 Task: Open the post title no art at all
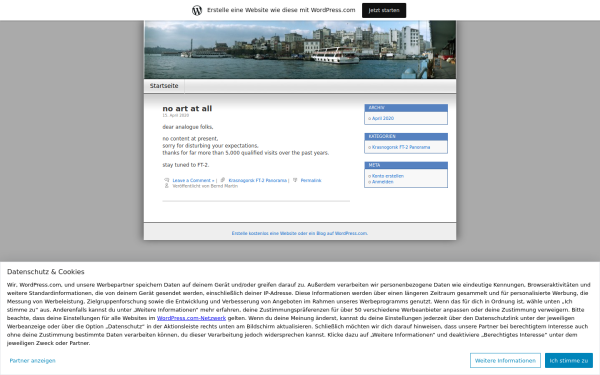187,108
